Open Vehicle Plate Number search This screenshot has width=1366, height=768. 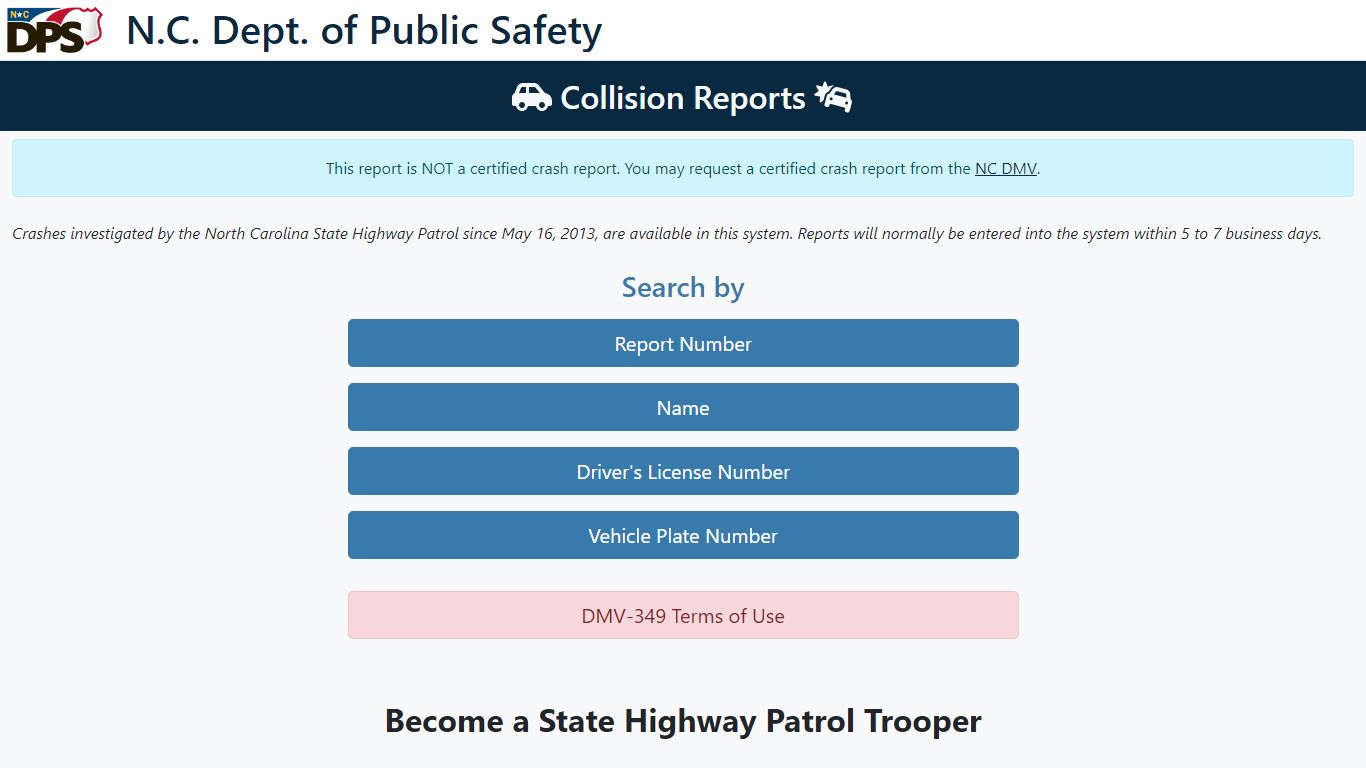(x=683, y=535)
